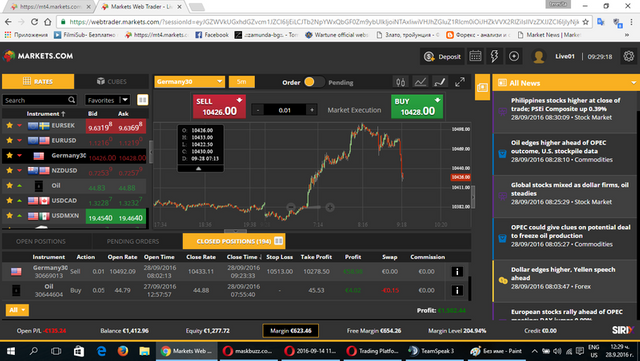
Task: Click the Margin €623.46 box
Action: click(291, 331)
